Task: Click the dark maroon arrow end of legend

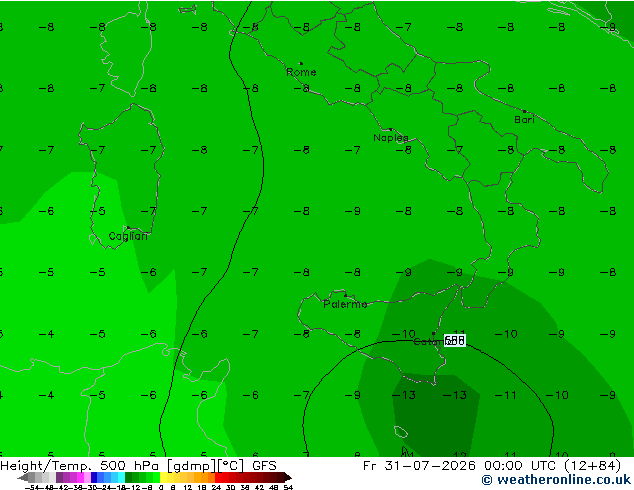Action: (288, 477)
